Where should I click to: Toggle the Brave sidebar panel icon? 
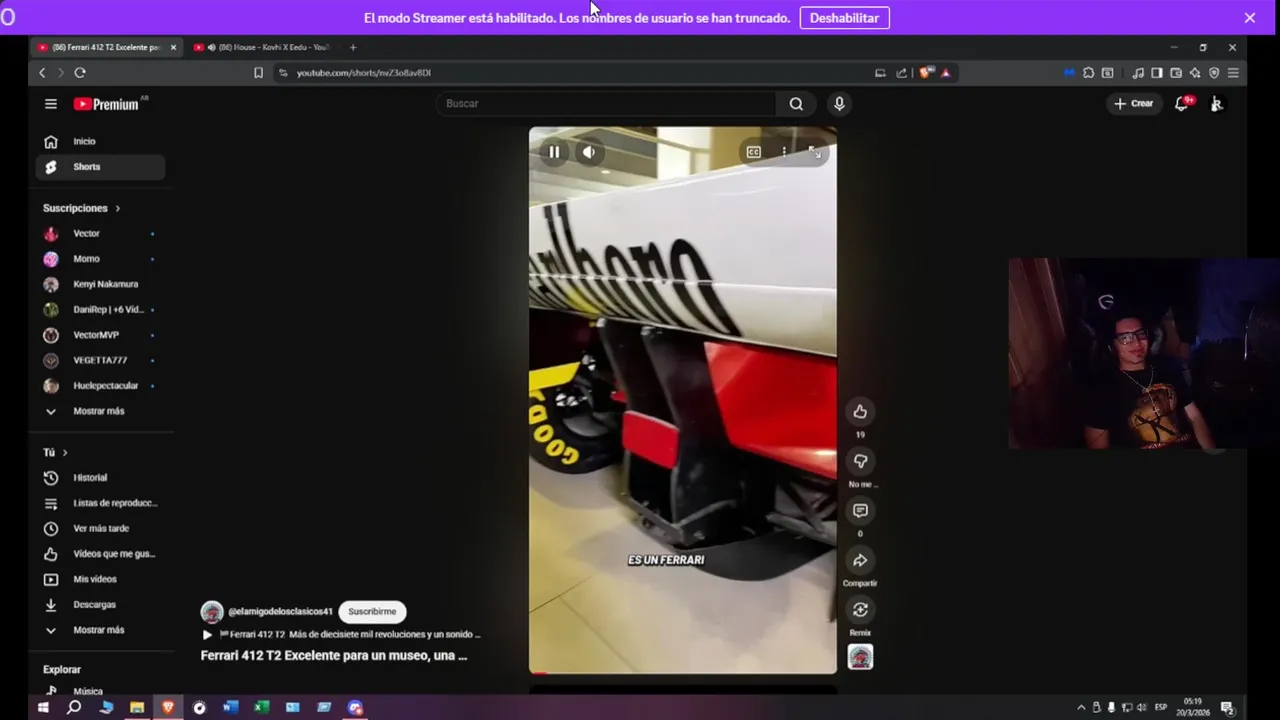coord(1156,73)
